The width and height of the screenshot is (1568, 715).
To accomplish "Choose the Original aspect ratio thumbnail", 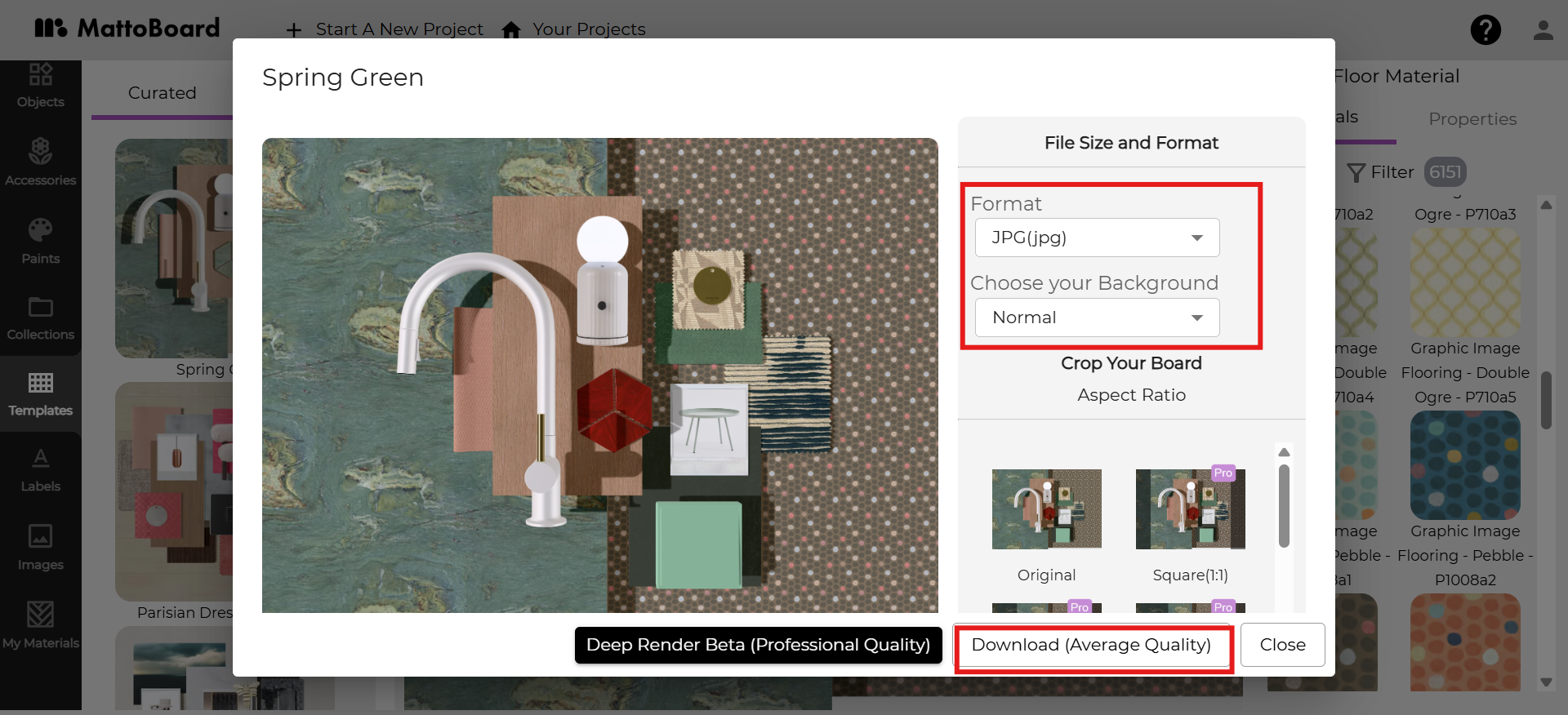I will coord(1046,509).
